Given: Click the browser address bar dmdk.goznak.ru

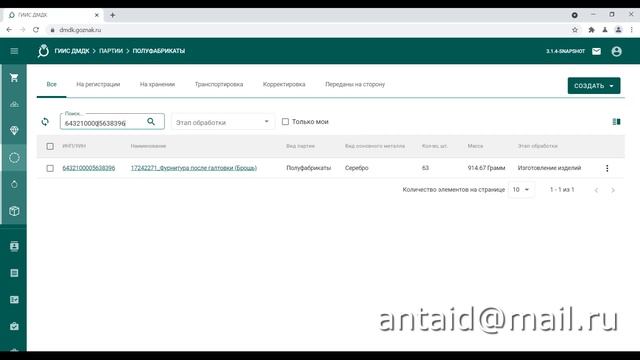Looking at the screenshot, I should coord(80,30).
